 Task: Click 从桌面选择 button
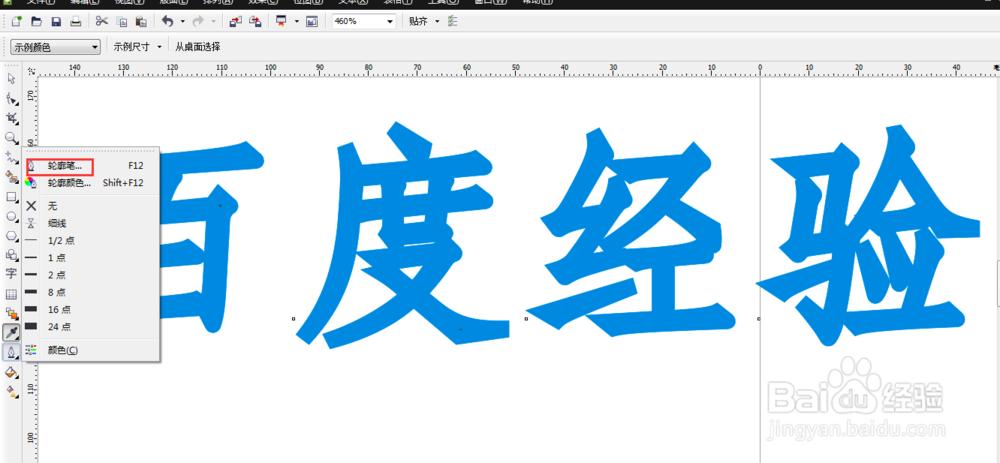pos(198,47)
